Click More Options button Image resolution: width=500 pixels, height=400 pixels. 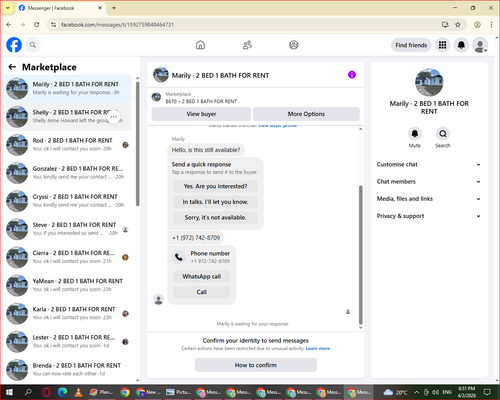coord(306,114)
